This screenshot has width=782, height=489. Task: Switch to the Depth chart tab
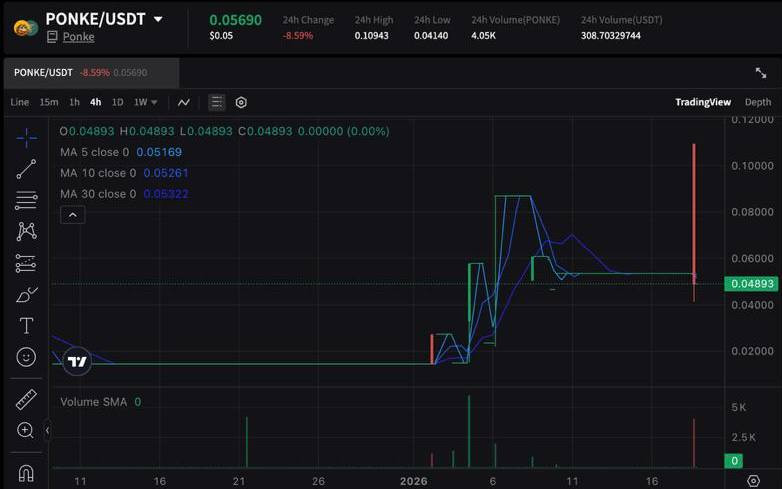pyautogui.click(x=757, y=102)
